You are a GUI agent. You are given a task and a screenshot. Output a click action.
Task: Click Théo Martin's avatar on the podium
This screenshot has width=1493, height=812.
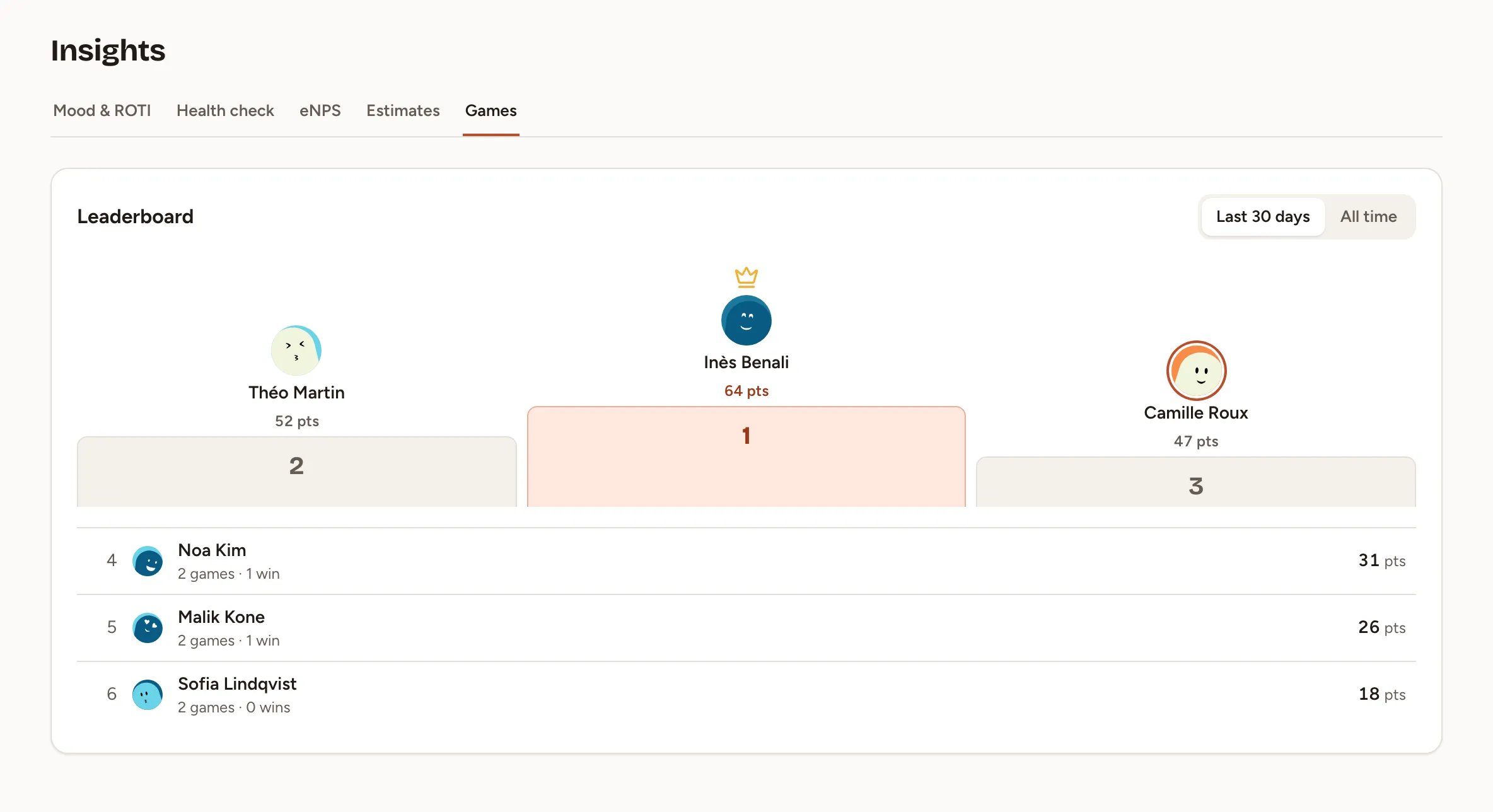pyautogui.click(x=296, y=351)
